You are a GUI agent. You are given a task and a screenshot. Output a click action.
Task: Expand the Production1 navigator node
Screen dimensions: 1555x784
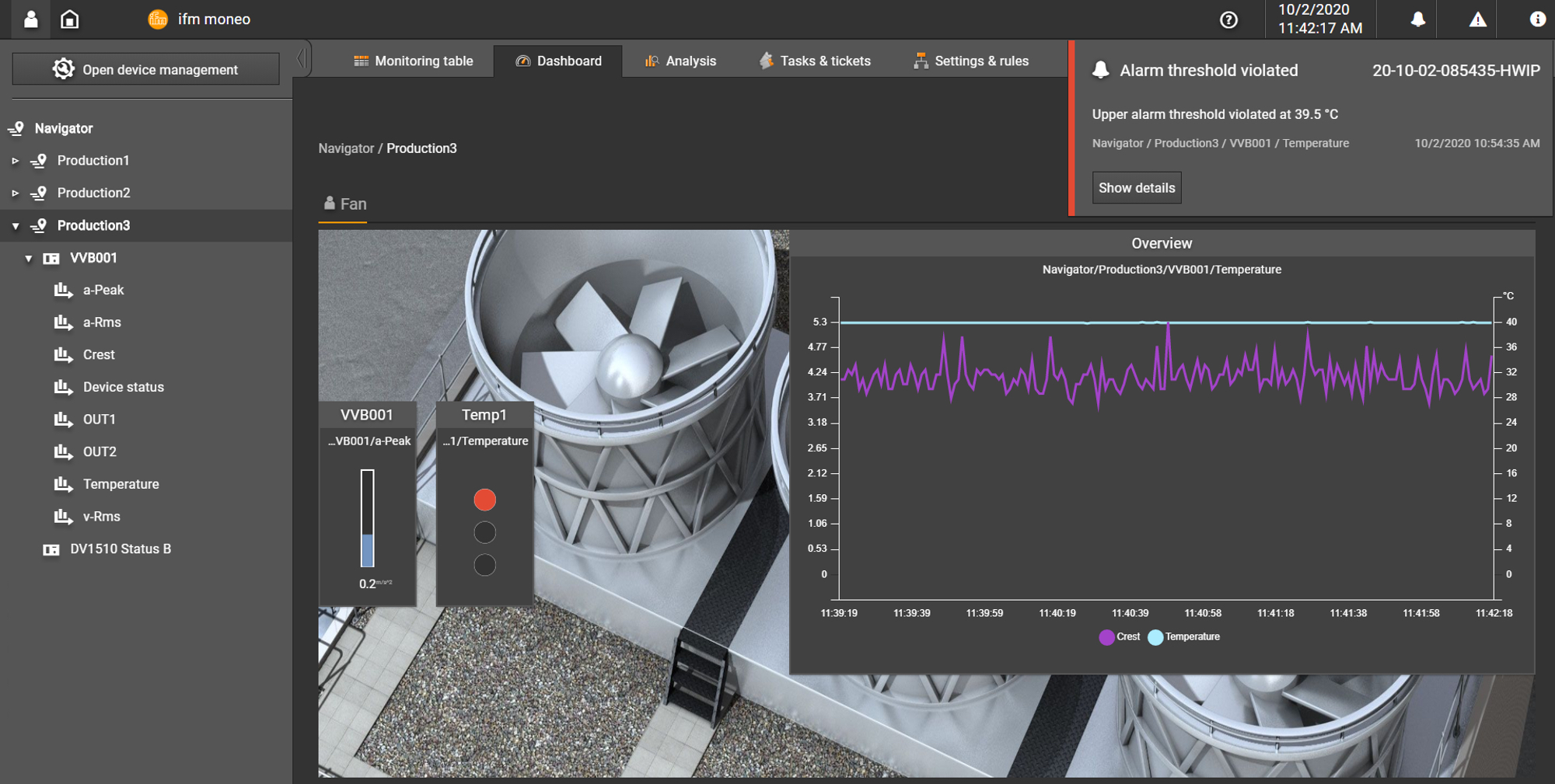(x=17, y=161)
